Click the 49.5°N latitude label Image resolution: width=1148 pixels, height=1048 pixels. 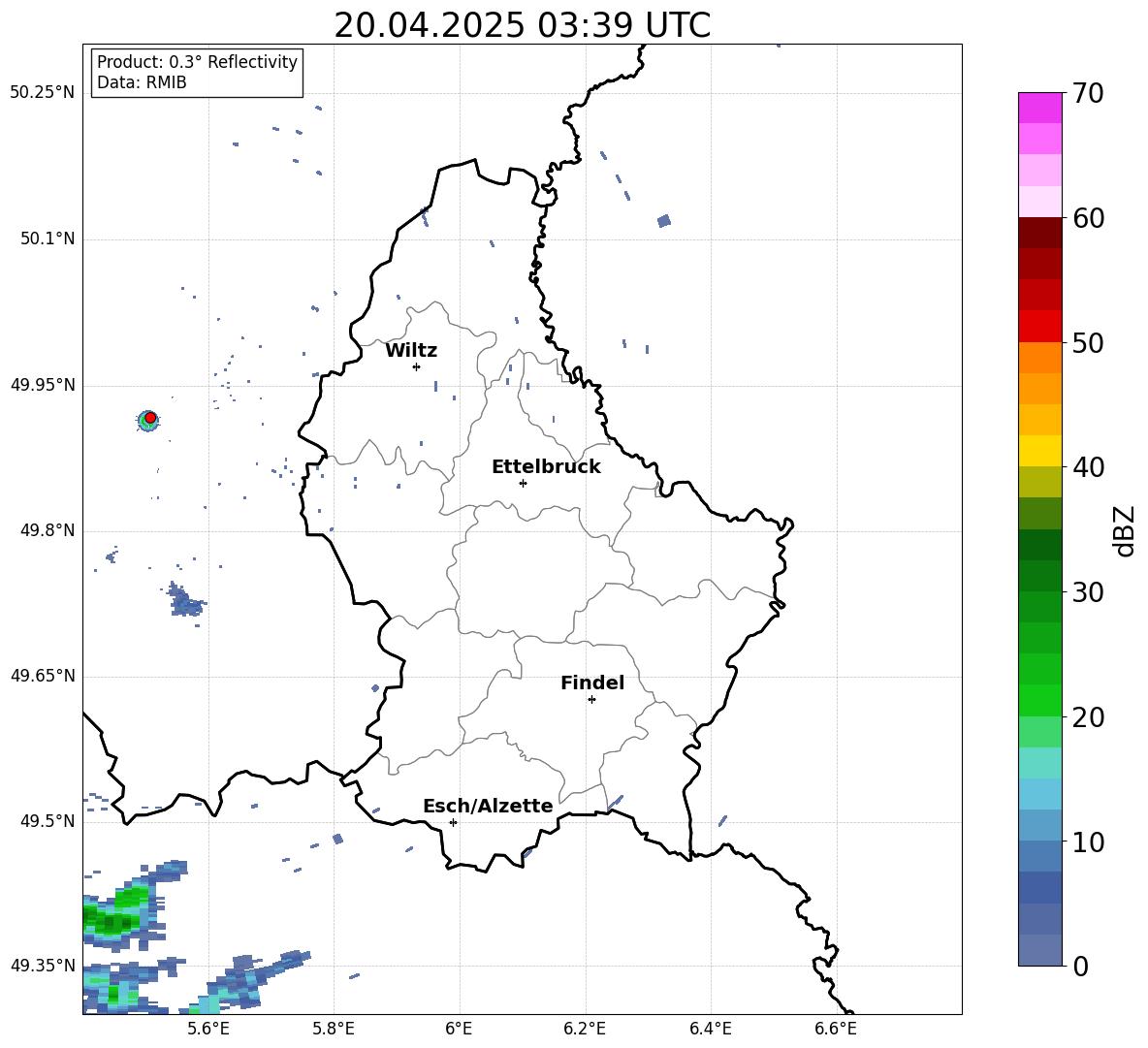point(48,821)
